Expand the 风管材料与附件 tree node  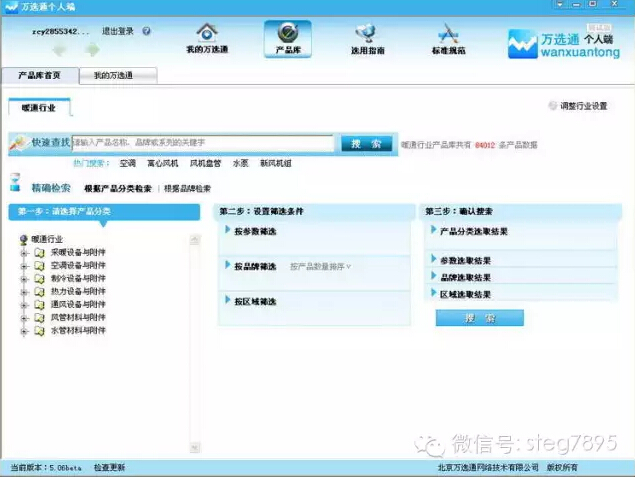[24, 318]
